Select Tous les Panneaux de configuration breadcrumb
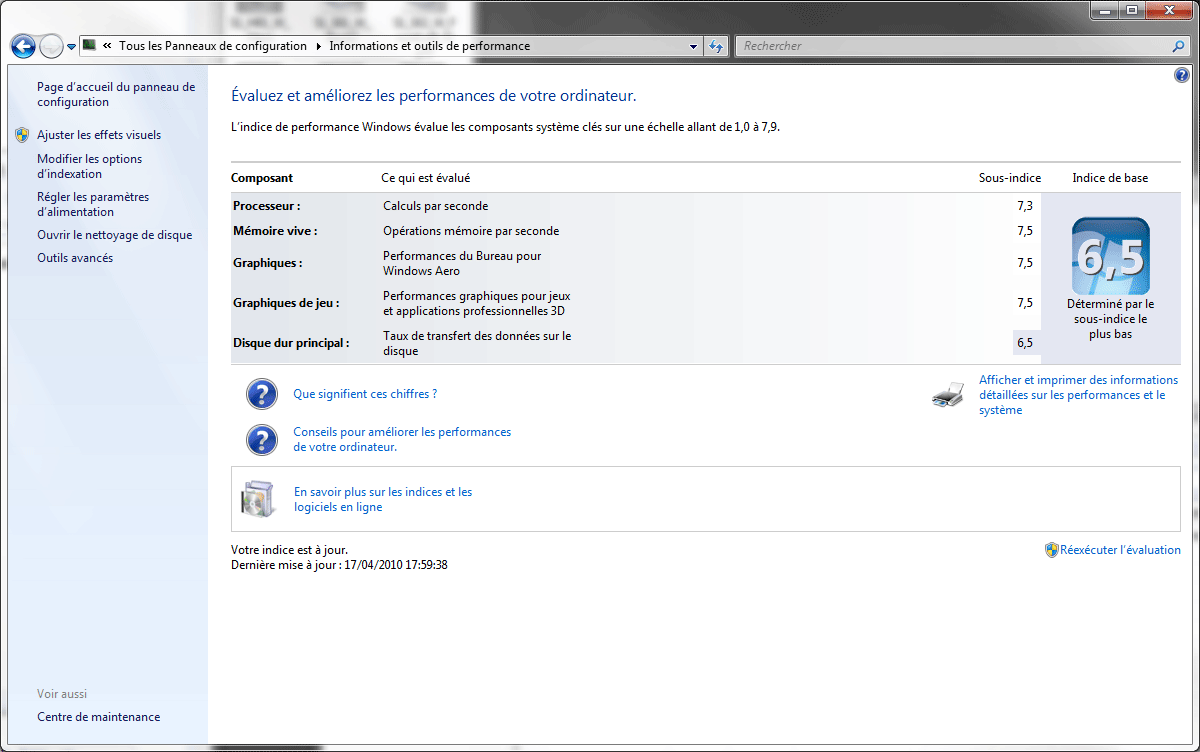The image size is (1200, 752). pos(213,46)
